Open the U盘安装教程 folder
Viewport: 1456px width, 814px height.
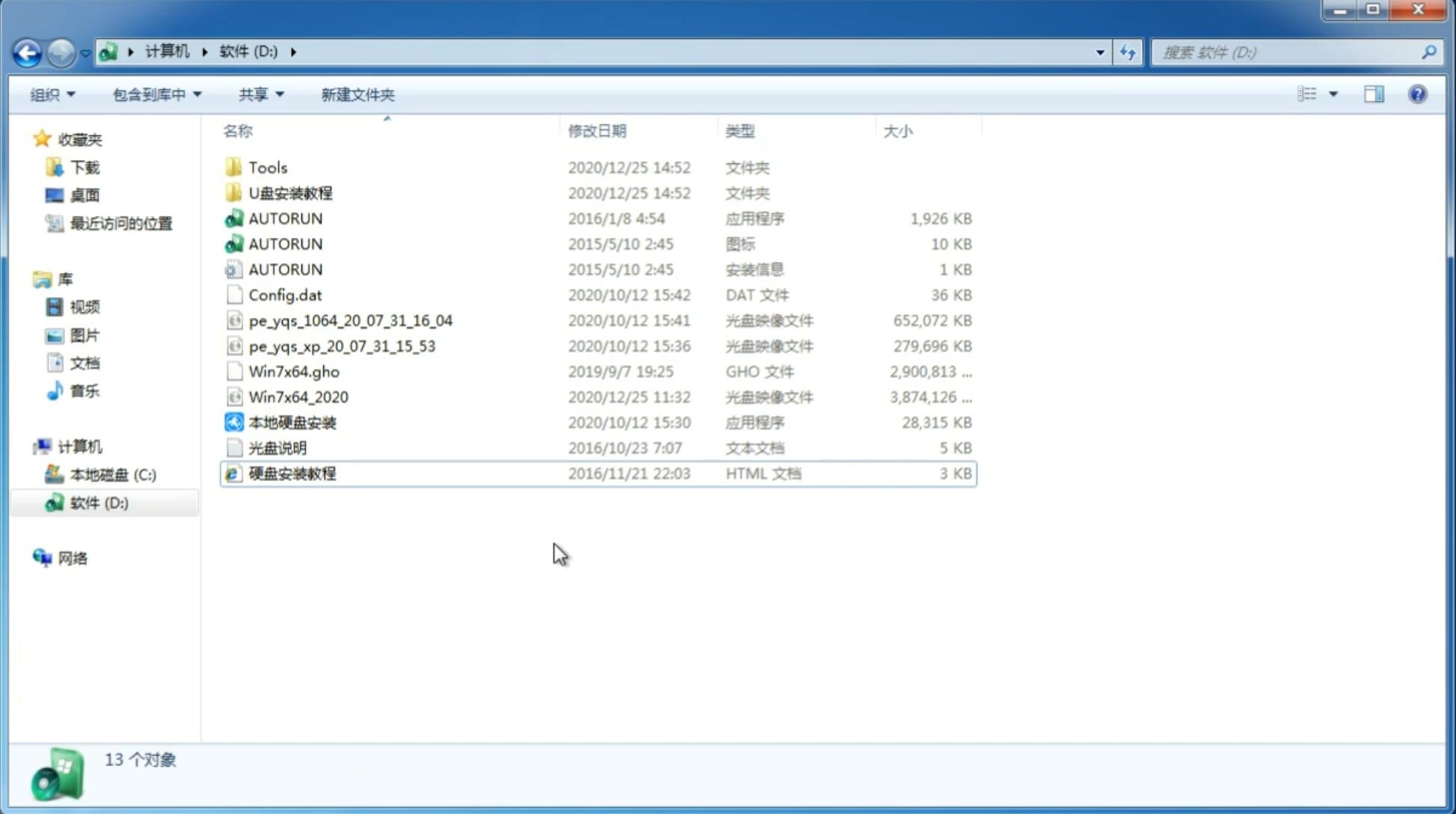pos(291,193)
